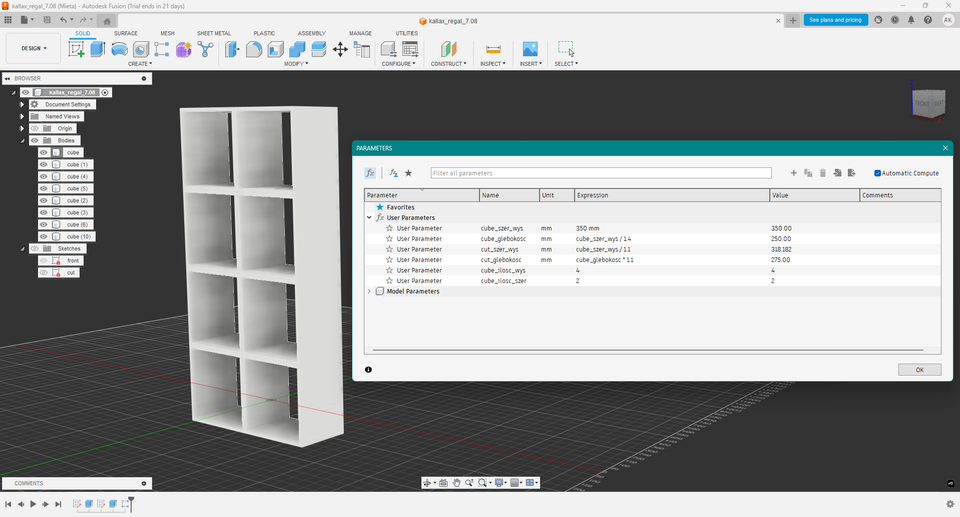Select the Revolve tool
The height and width of the screenshot is (517, 960).
coord(119,50)
